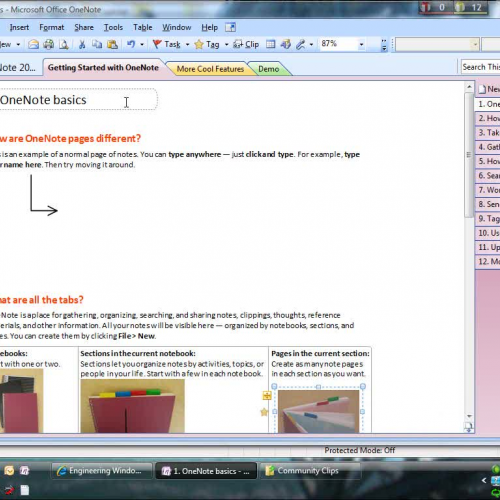The width and height of the screenshot is (500, 500).
Task: Click the OneNote basics page title box
Action: click(78, 99)
